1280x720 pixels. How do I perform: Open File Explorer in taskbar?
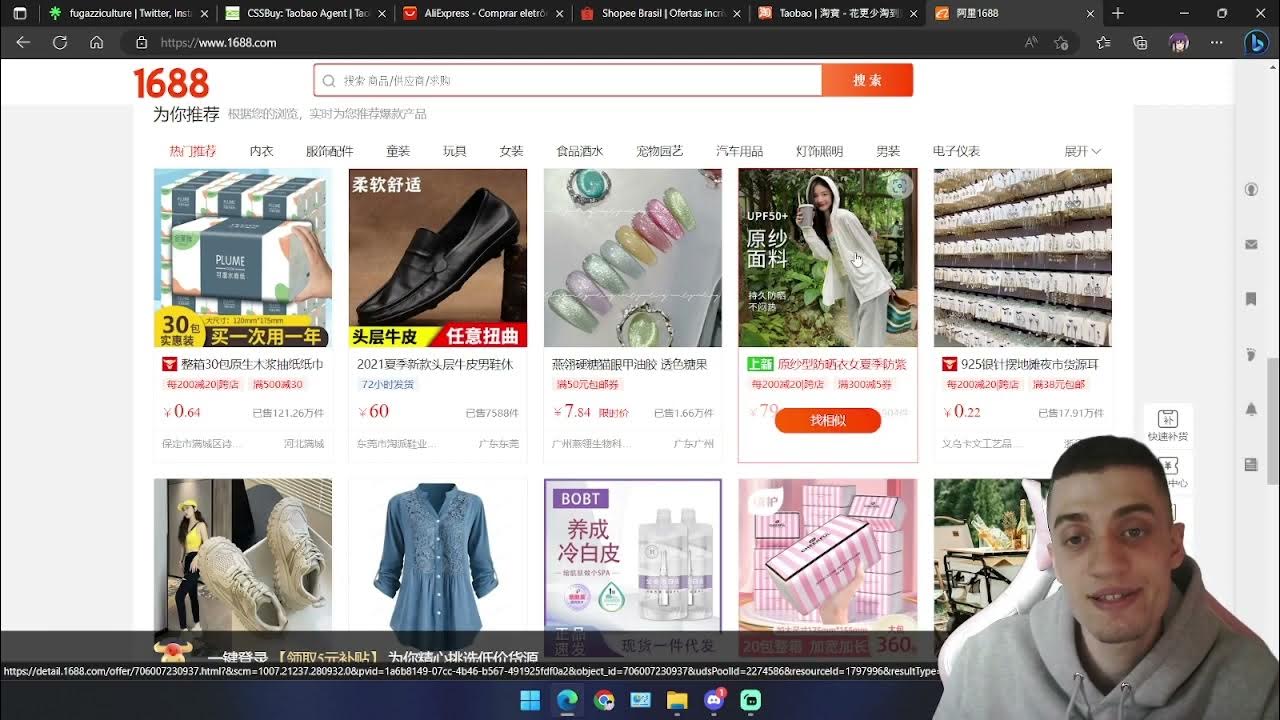click(677, 700)
